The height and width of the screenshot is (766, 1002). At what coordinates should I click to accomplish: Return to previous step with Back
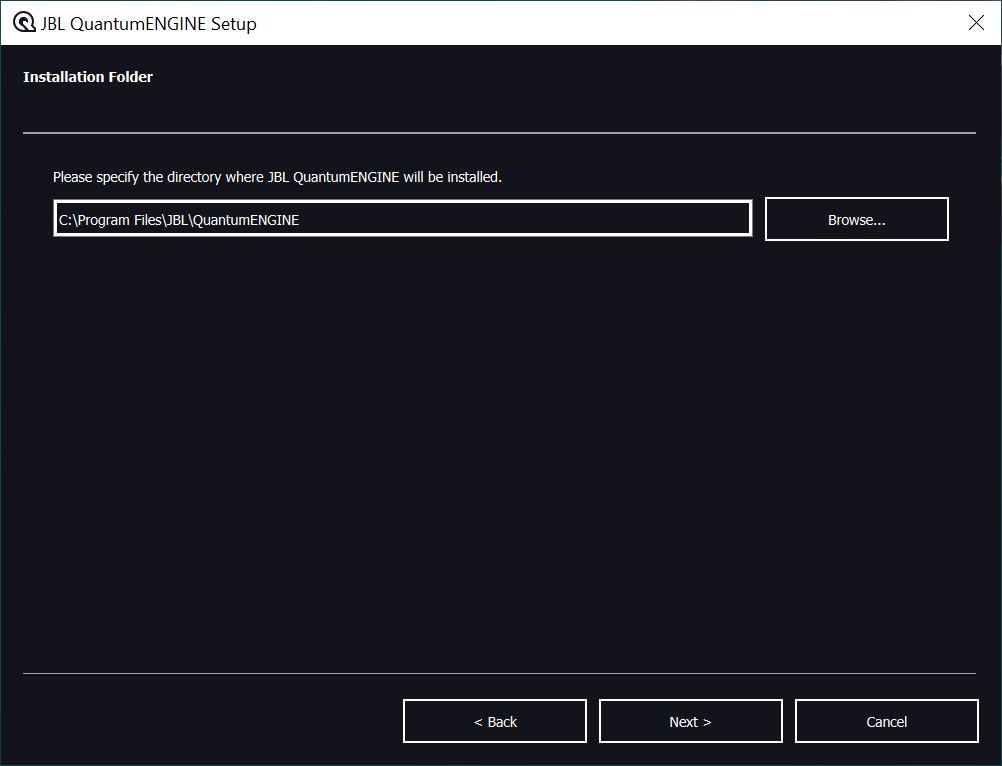495,721
